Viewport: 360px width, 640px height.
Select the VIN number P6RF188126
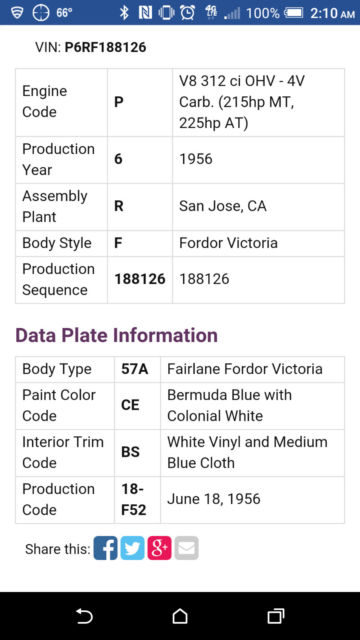click(105, 47)
